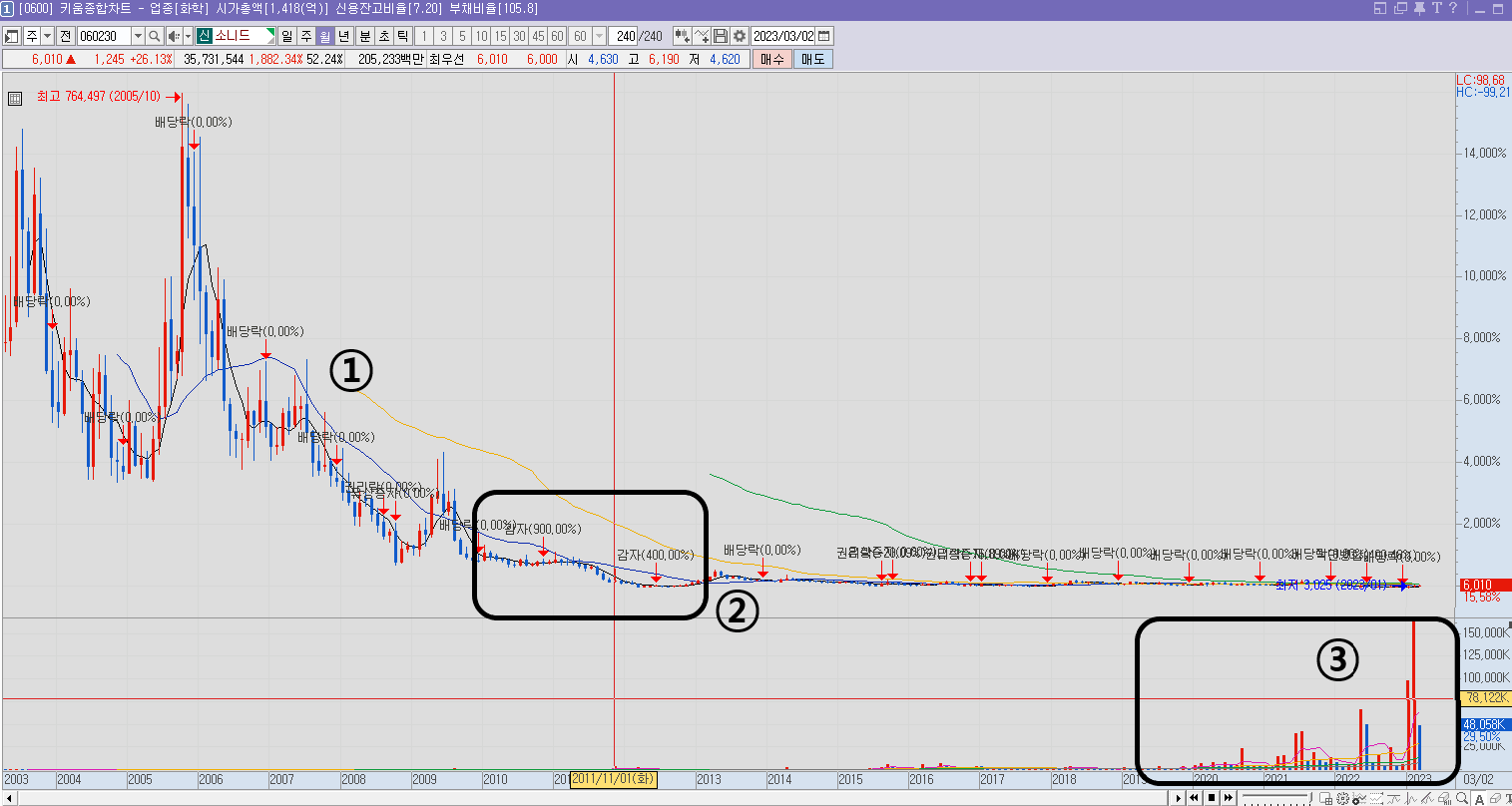Open the interval dropdown arrow after 60
Image resolution: width=1512 pixels, height=806 pixels.
click(600, 36)
